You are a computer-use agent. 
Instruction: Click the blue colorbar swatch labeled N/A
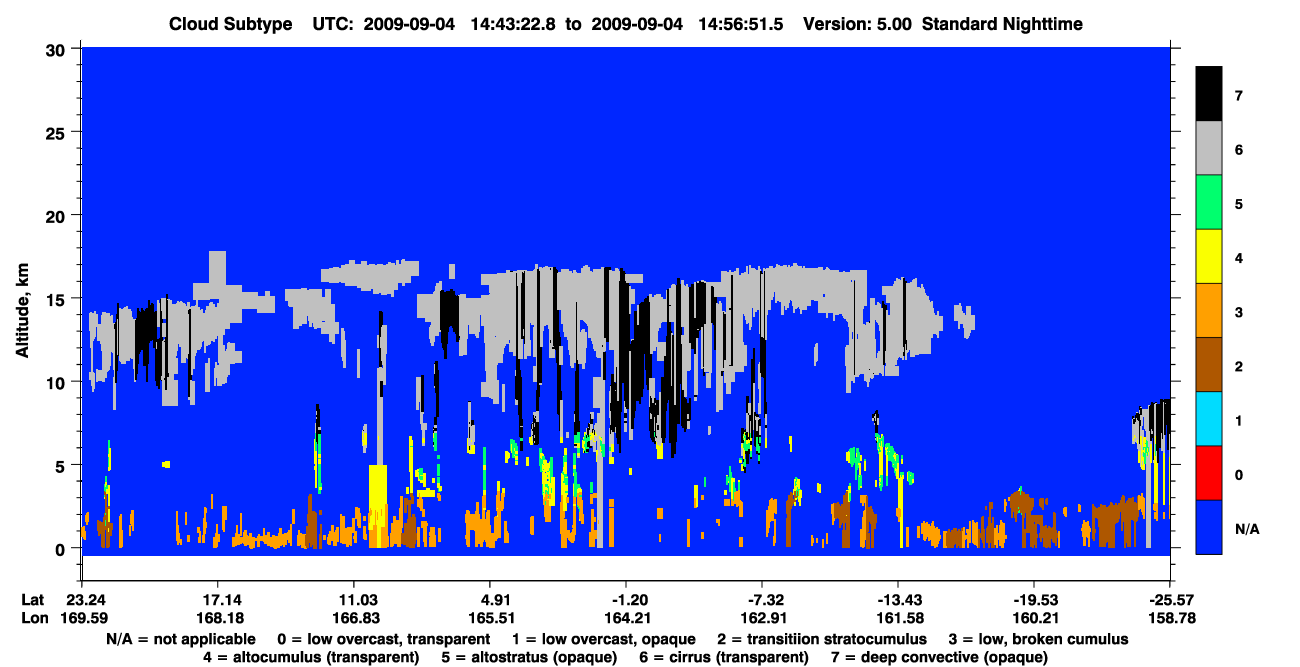(1209, 527)
